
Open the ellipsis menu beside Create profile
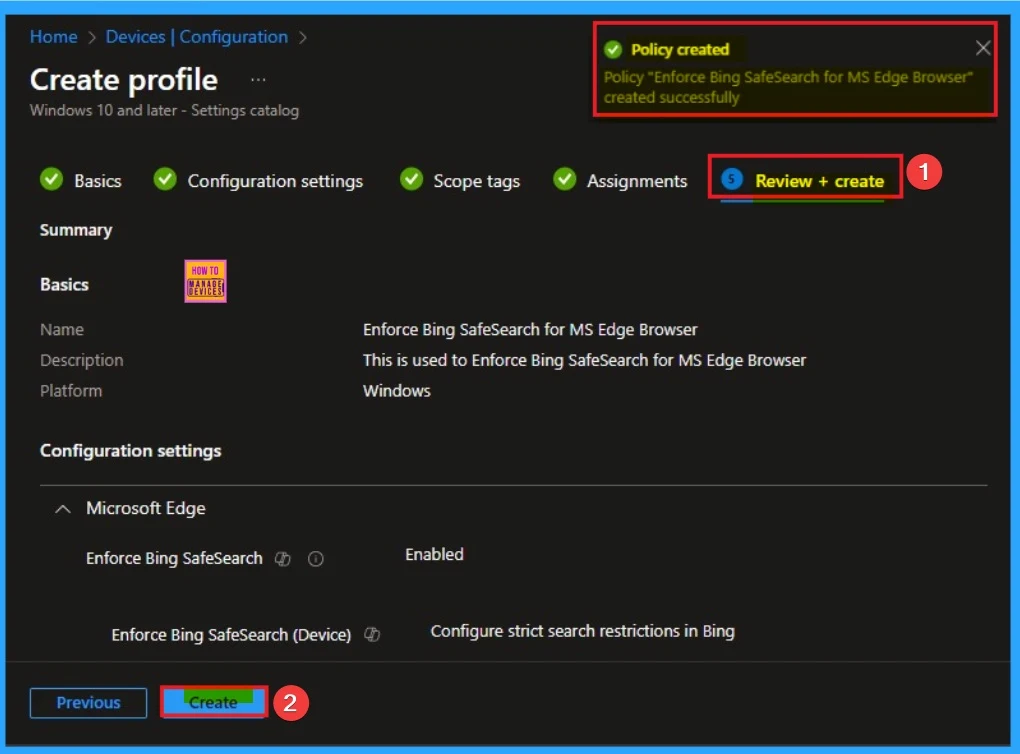[x=258, y=80]
